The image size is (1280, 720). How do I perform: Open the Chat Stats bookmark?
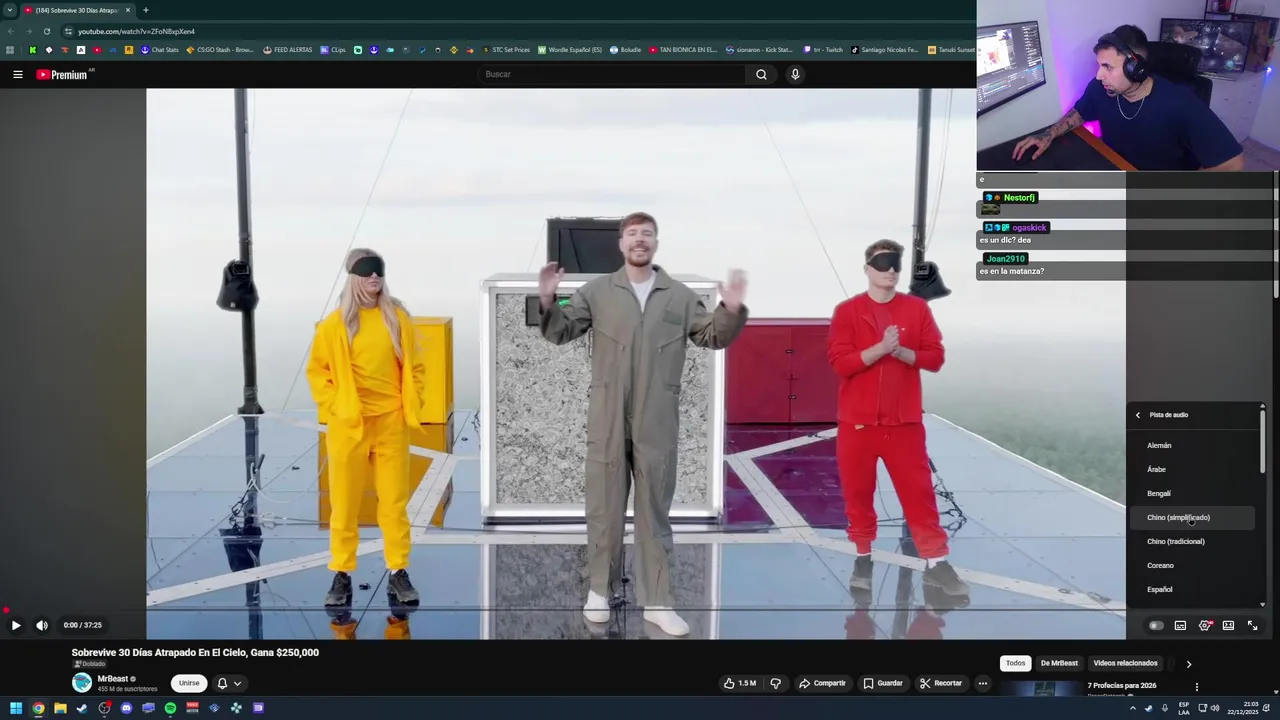[x=160, y=50]
